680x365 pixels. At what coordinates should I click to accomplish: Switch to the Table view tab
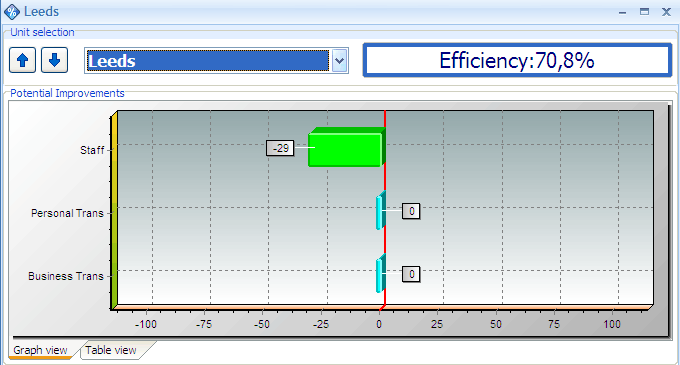click(111, 350)
